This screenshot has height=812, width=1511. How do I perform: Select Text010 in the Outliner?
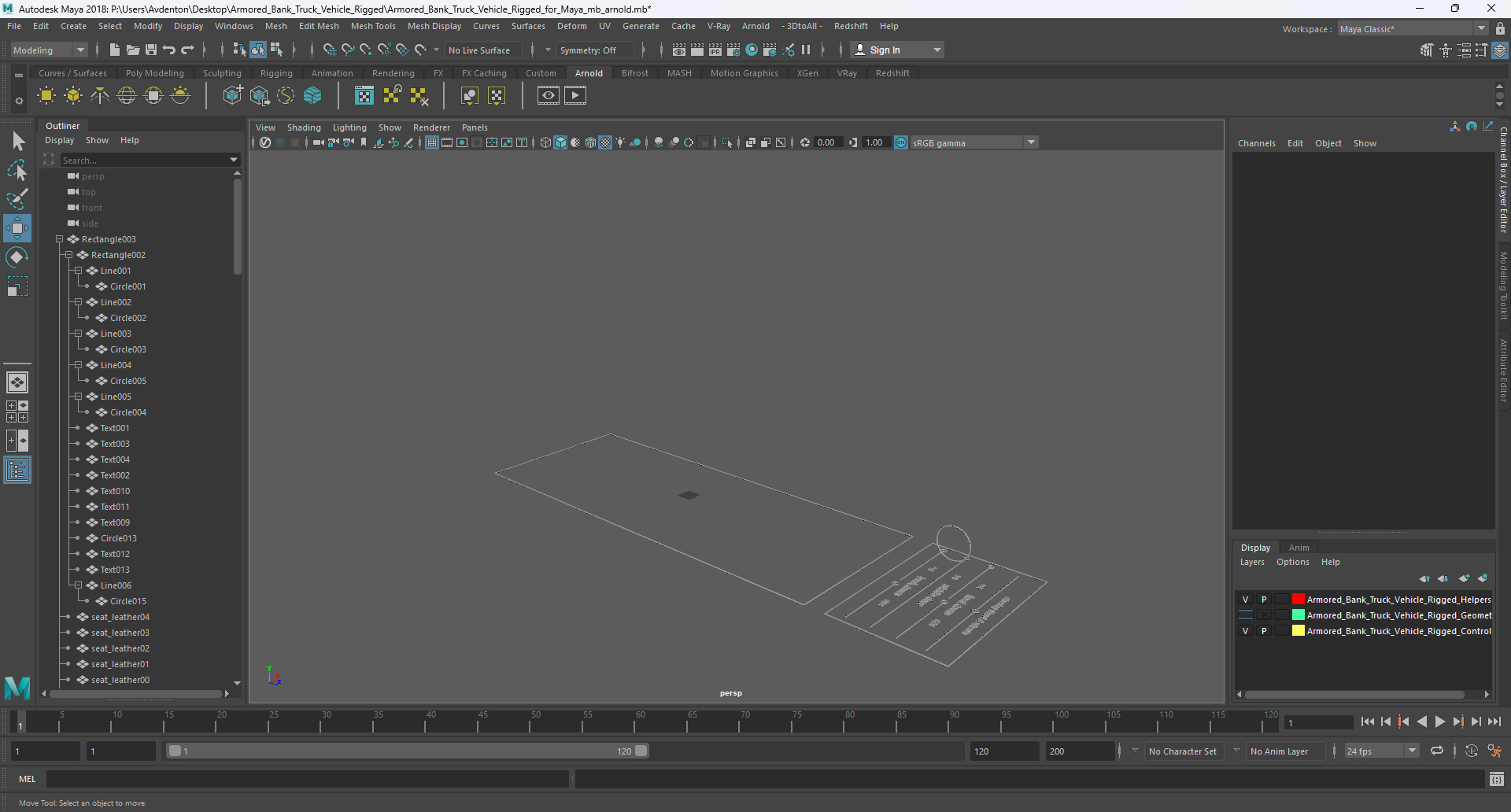115,491
